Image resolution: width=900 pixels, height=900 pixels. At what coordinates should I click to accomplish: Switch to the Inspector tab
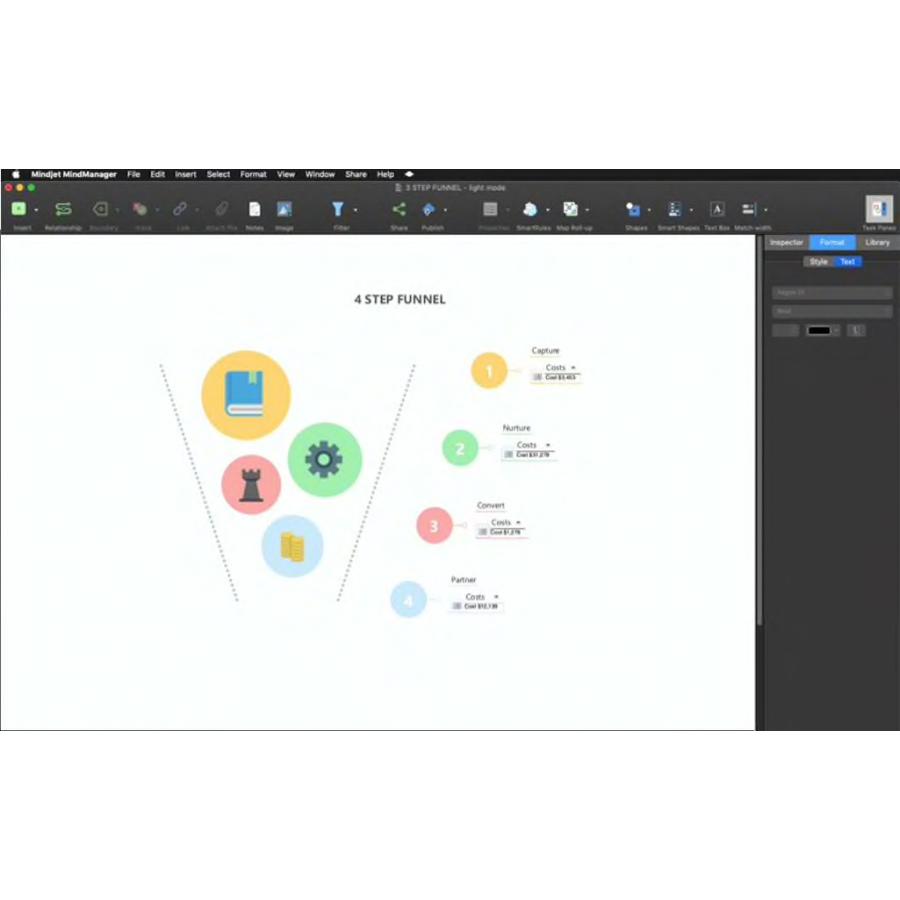click(x=786, y=242)
